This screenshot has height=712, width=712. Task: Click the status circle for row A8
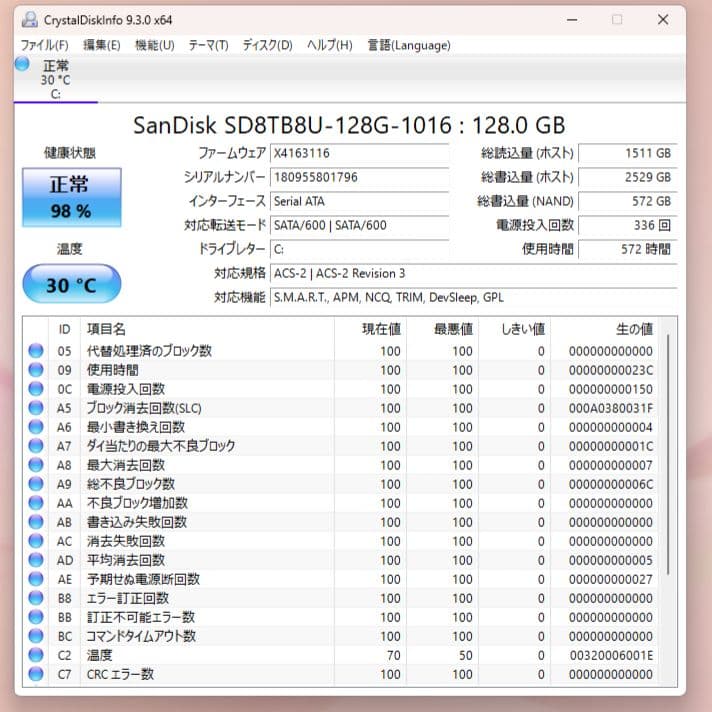[36, 465]
